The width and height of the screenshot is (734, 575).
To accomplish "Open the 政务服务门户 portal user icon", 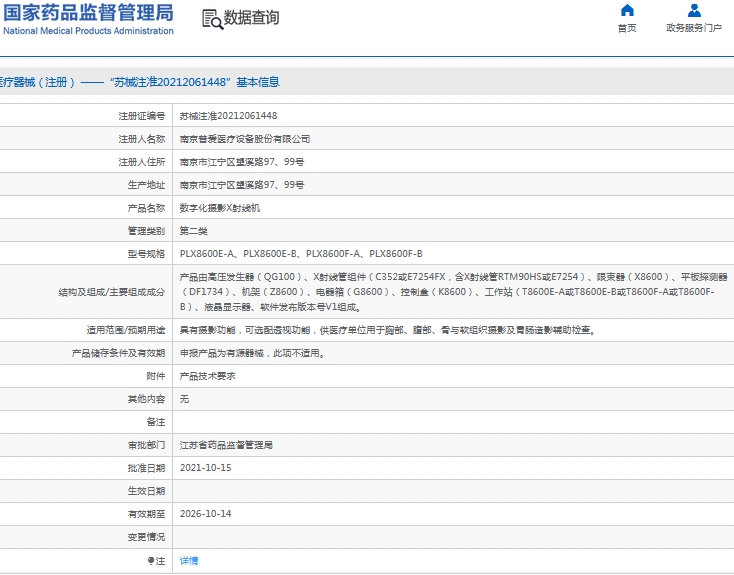I will tap(694, 10).
